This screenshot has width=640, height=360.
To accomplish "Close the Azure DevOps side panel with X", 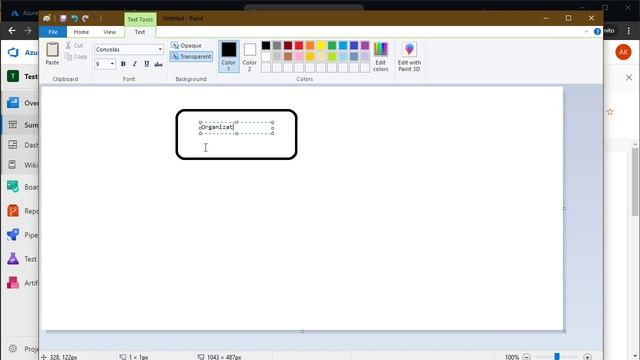I will tap(629, 77).
